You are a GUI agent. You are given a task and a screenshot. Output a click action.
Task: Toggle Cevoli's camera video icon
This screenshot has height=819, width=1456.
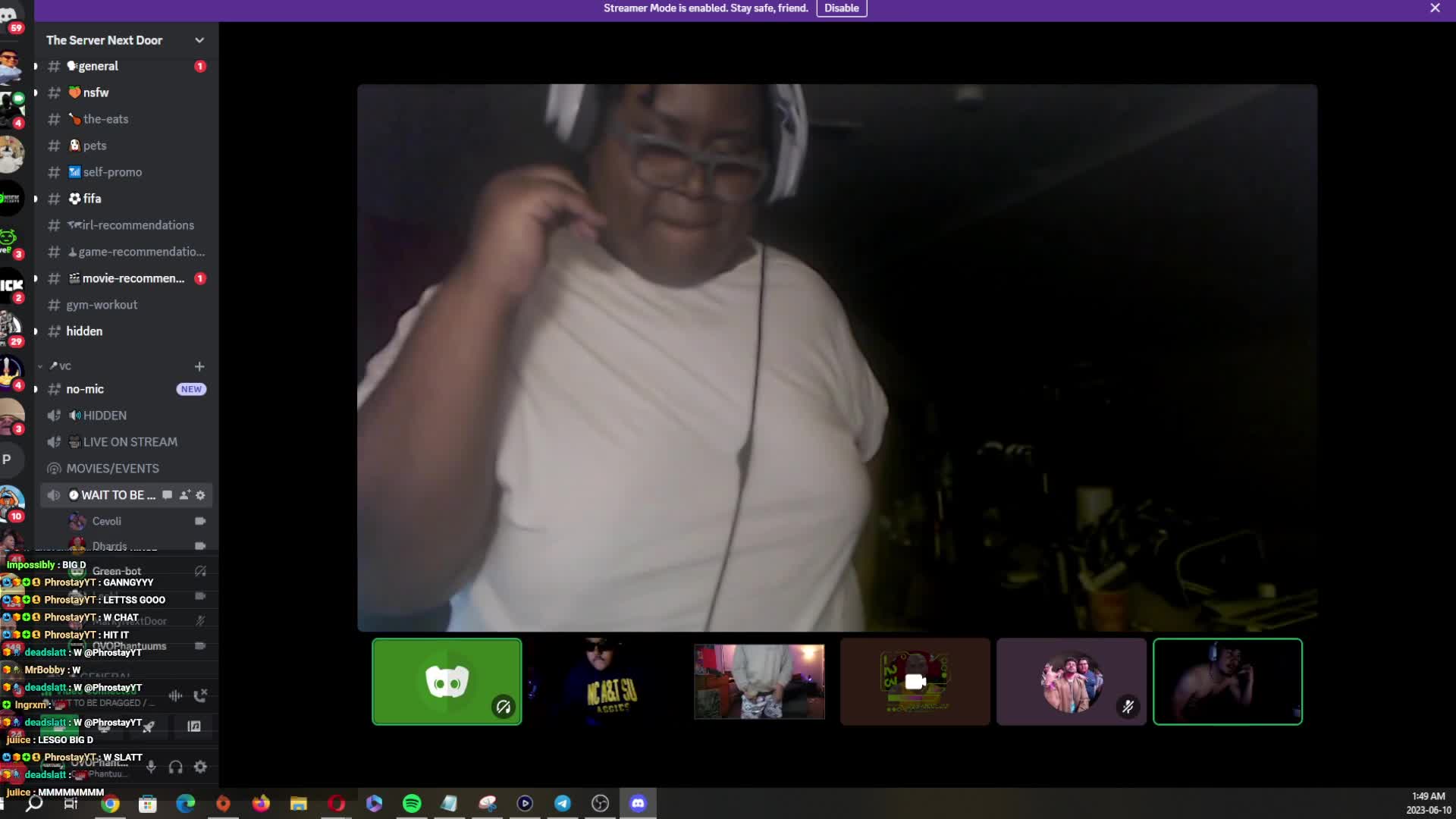tap(199, 521)
